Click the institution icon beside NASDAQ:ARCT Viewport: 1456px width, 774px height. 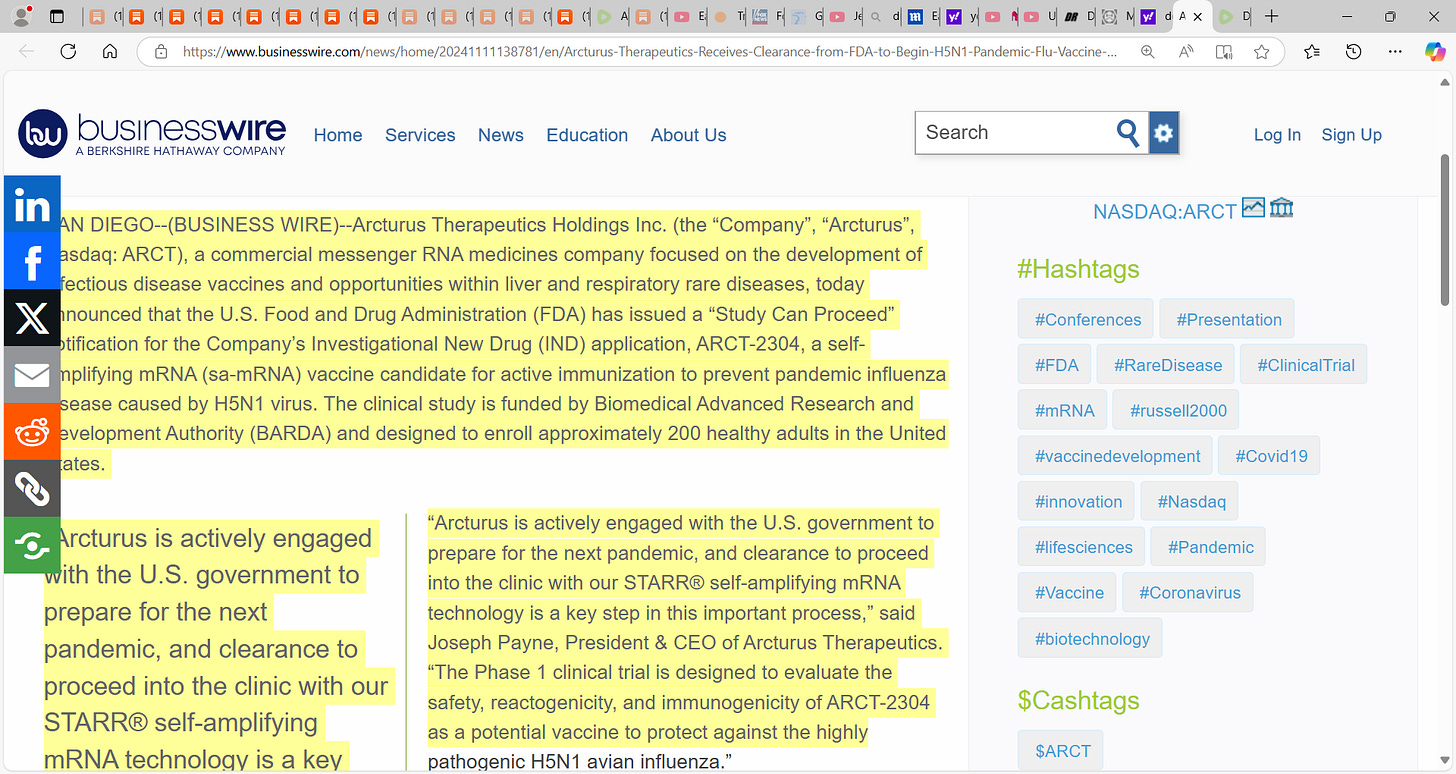pos(1281,208)
